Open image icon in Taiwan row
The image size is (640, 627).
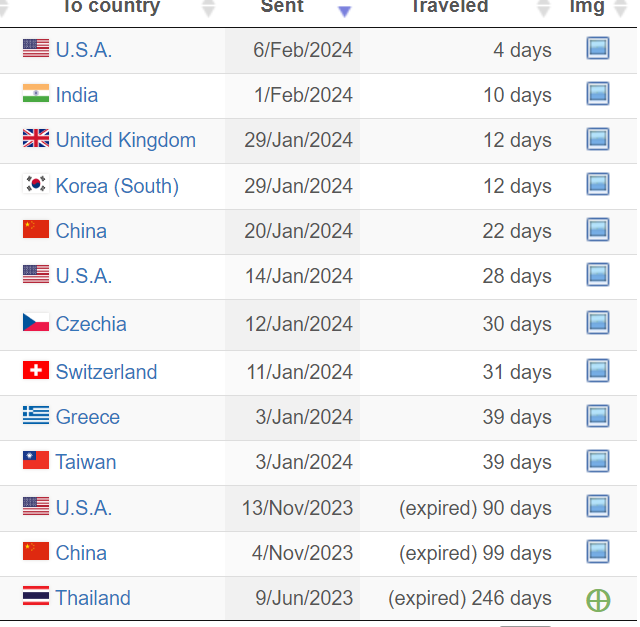(x=598, y=461)
